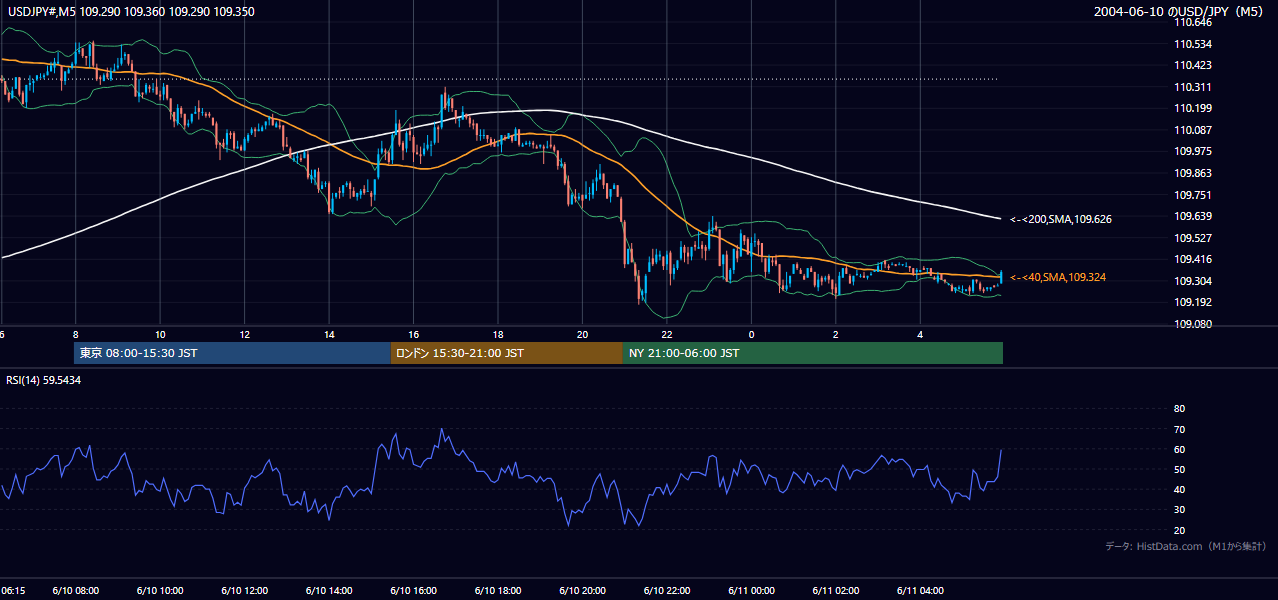Click the 110.311 price axis label
The width and height of the screenshot is (1278, 600).
coord(1192,87)
